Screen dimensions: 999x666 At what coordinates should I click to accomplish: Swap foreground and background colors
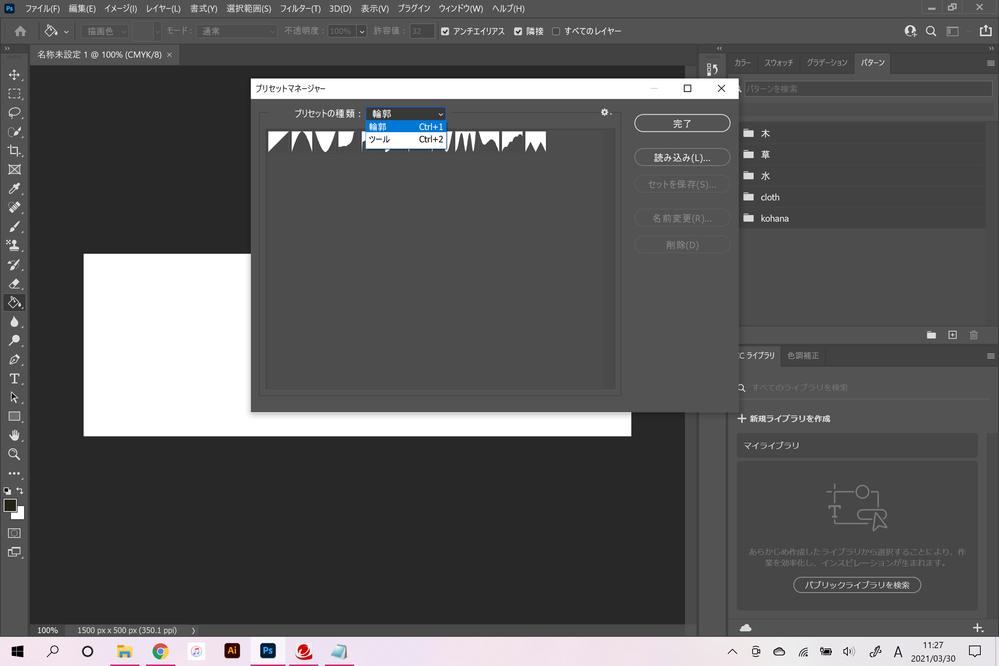pyautogui.click(x=20, y=491)
